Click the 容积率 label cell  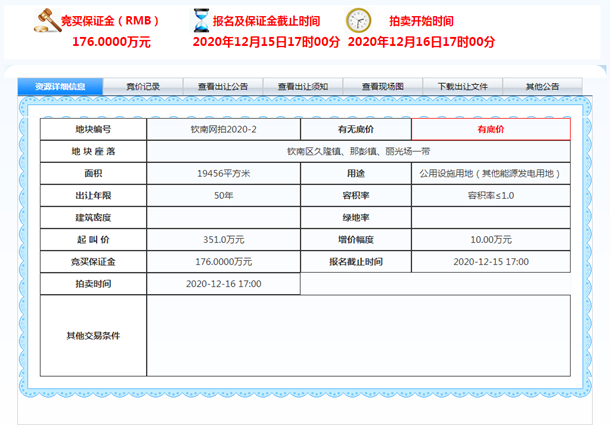[x=356, y=196]
